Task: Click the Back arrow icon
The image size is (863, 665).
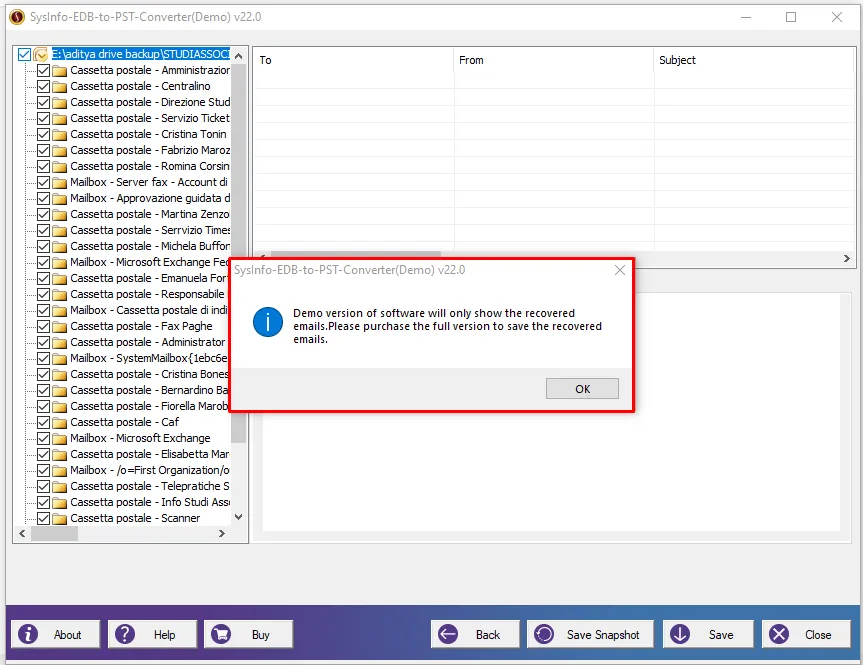Action: pos(448,634)
